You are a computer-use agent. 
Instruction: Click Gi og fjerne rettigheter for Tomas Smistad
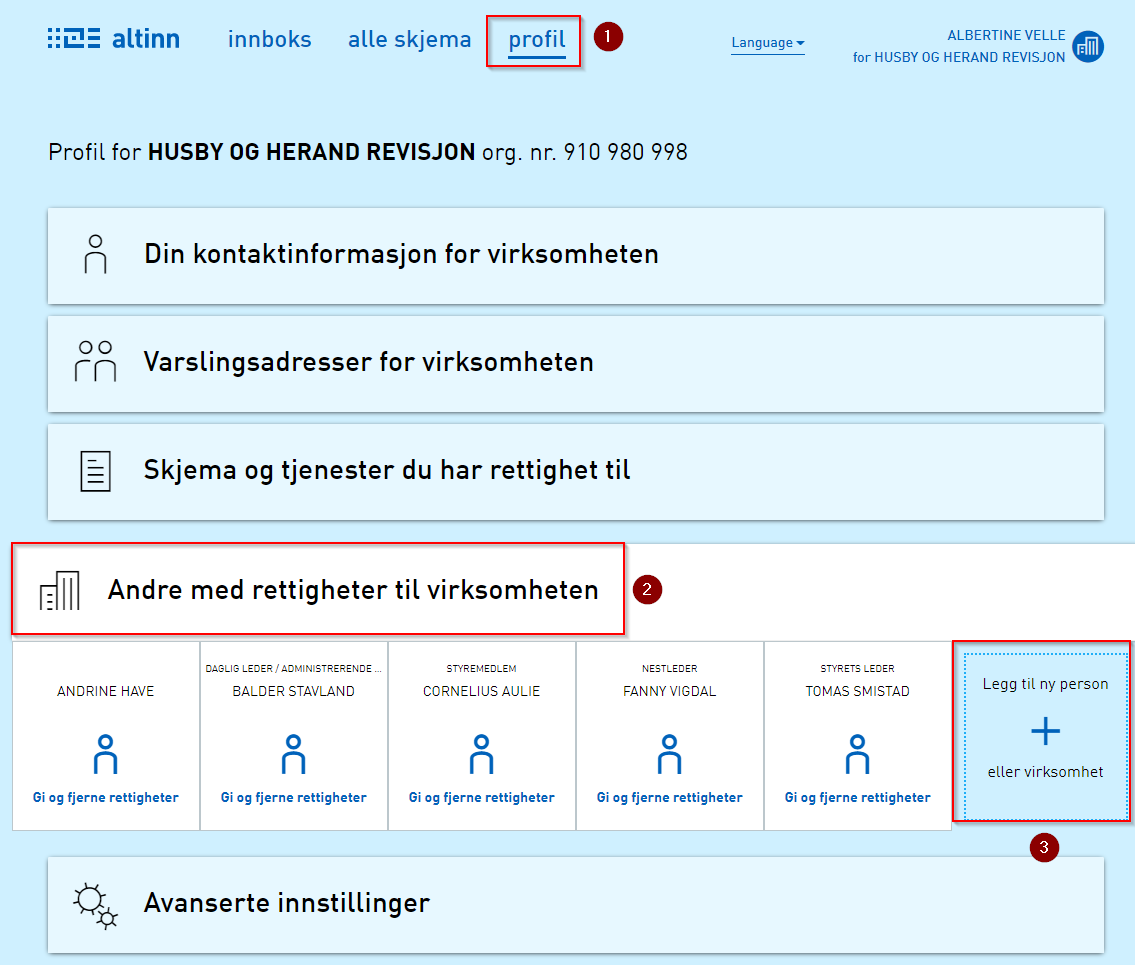coord(857,798)
